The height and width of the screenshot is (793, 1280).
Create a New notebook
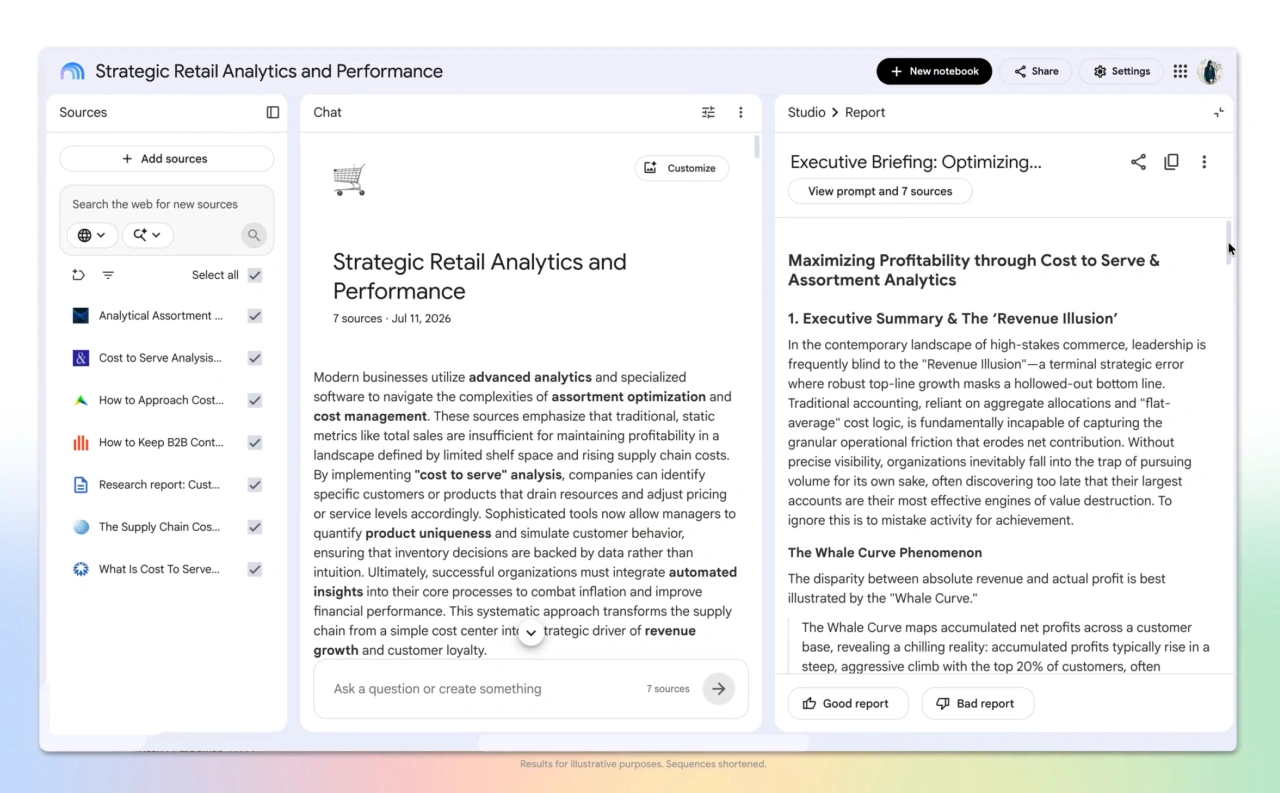pos(934,71)
